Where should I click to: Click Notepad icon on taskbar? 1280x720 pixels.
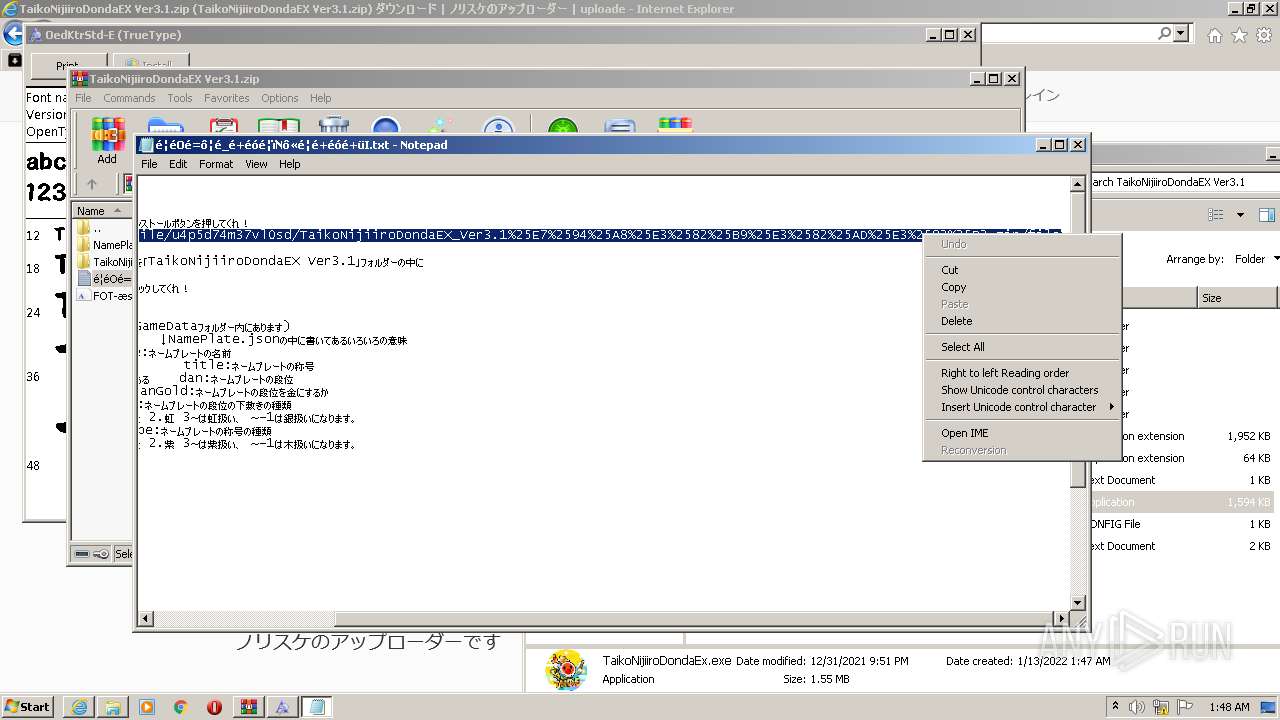click(x=317, y=707)
